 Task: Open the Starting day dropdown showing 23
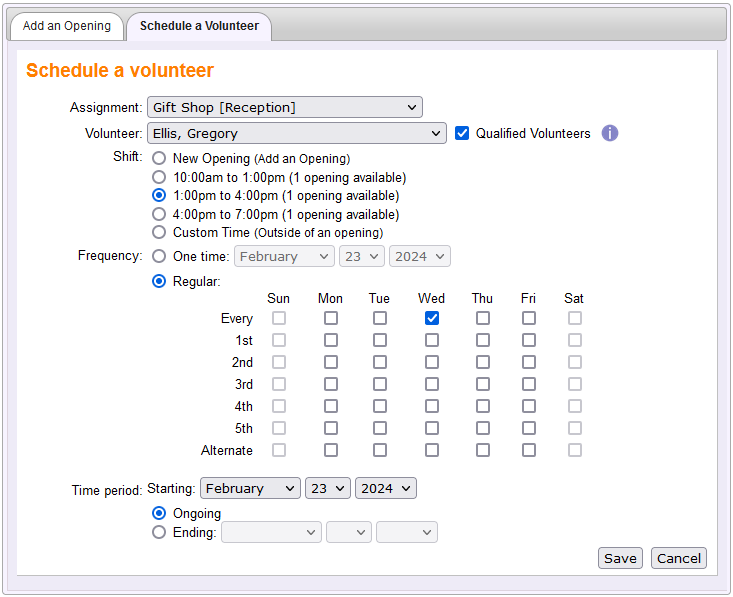328,489
